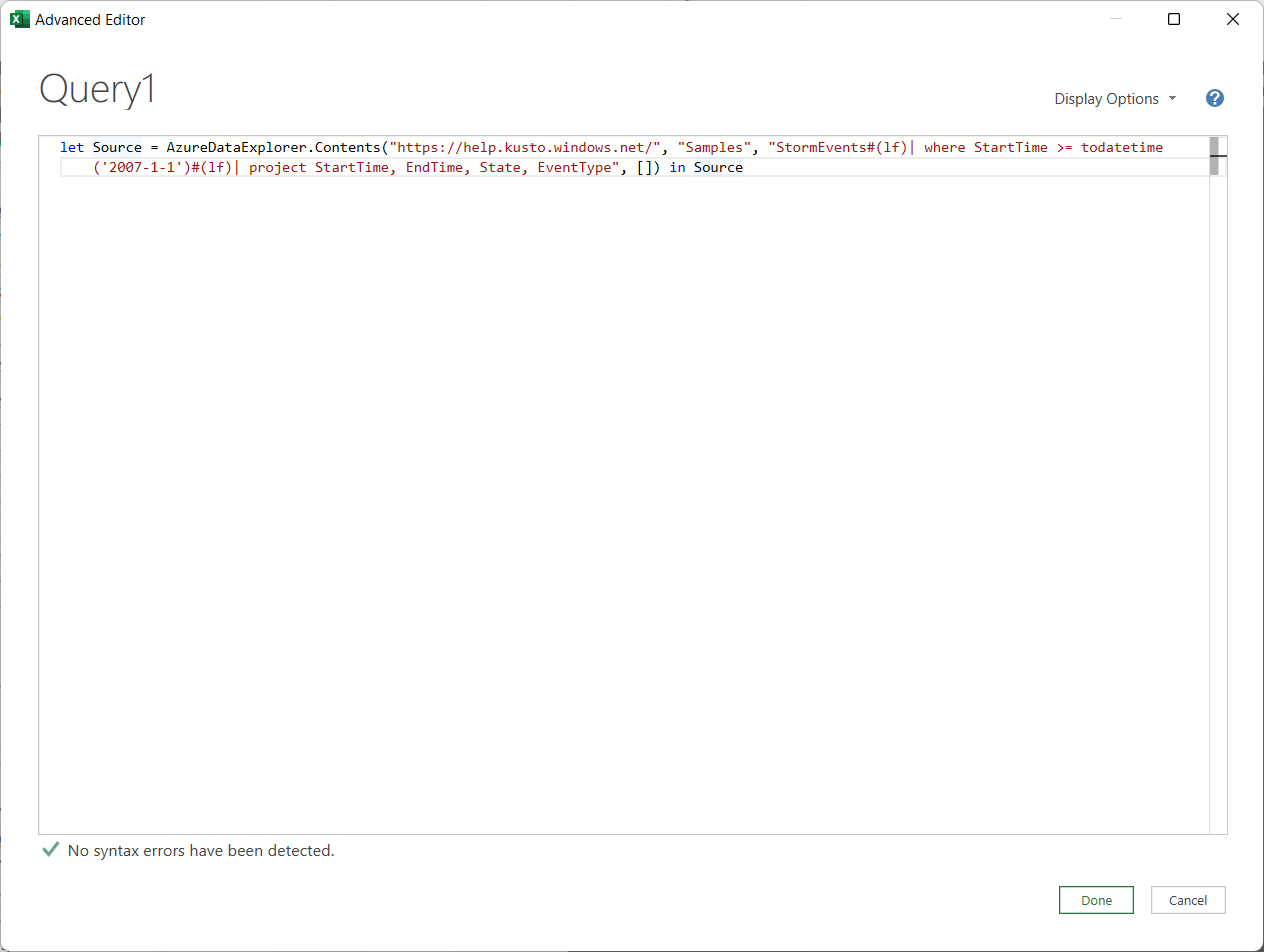Click the "in Source" text ending the query
Viewport: 1264px width, 952px height.
click(x=706, y=167)
